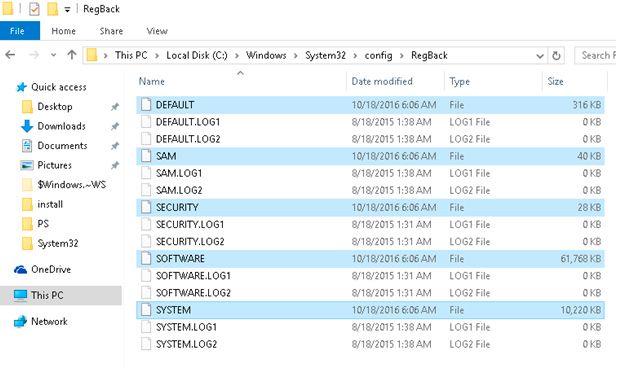
Task: Sort by the Date modified column header
Action: pyautogui.click(x=382, y=81)
